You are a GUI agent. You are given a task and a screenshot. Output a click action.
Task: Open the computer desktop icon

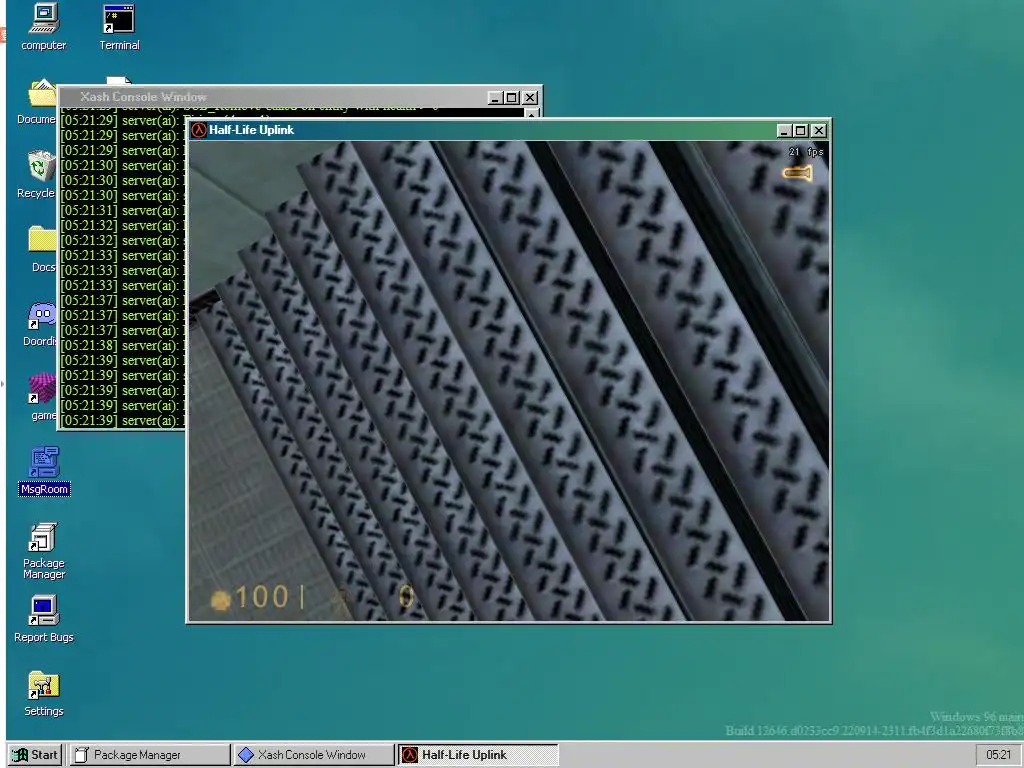tap(43, 27)
